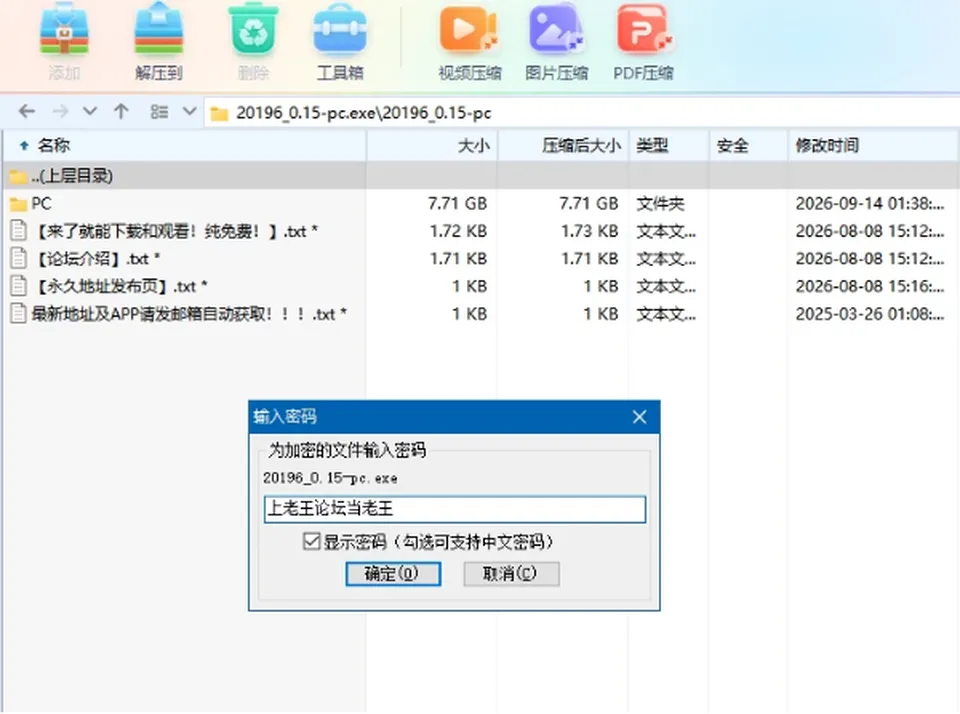The height and width of the screenshot is (714, 960).
Task: Open the 视频压缩 video compression tool
Action: tap(469, 29)
